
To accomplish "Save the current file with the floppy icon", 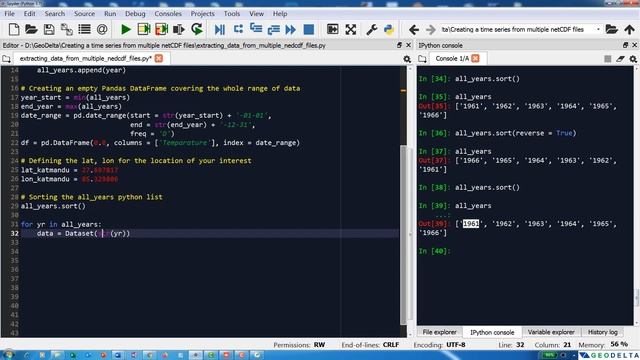I will click(x=49, y=29).
